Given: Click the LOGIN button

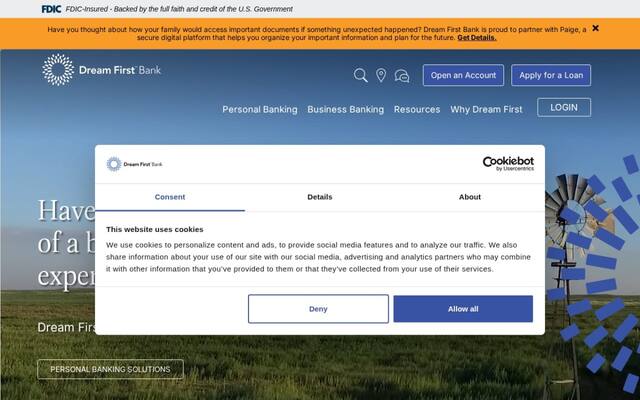Looking at the screenshot, I should (564, 107).
